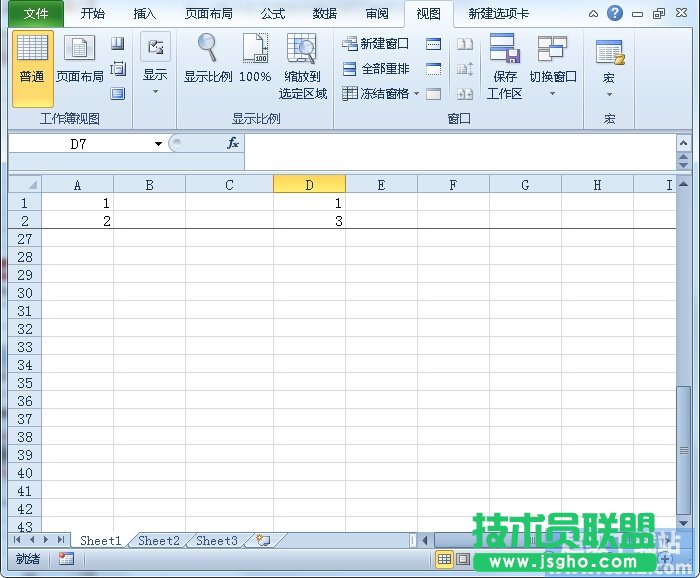The height and width of the screenshot is (578, 700).
Task: Click 缩放到选定区域 zoom to selection
Action: point(302,65)
